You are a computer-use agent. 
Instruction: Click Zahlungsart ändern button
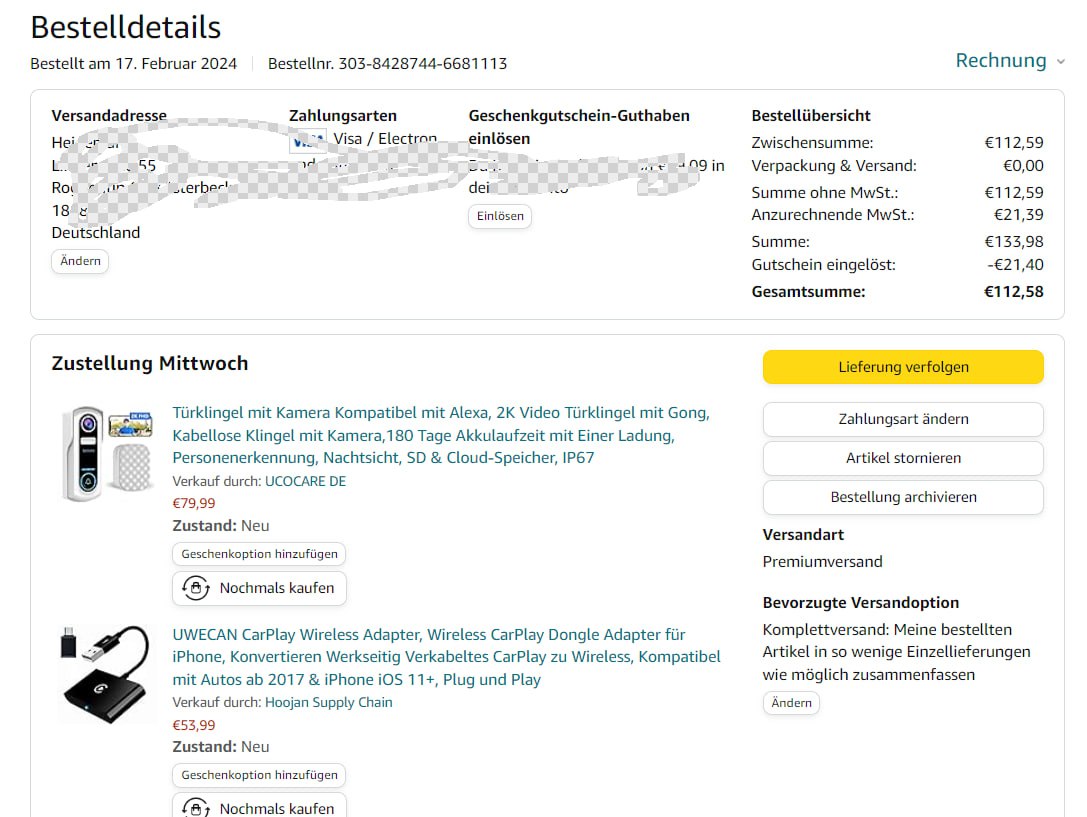tap(903, 419)
